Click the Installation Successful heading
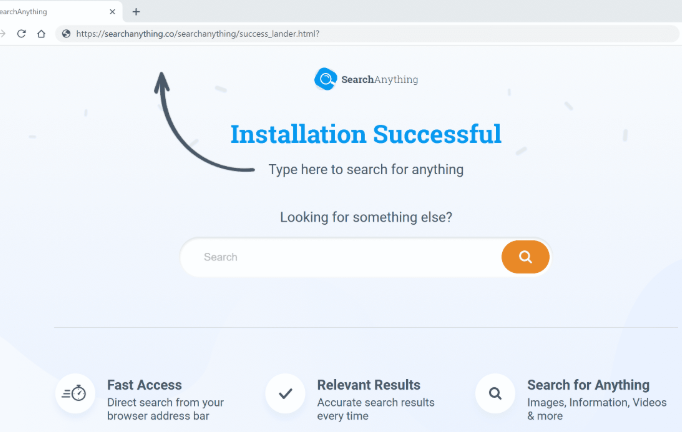 pos(365,134)
